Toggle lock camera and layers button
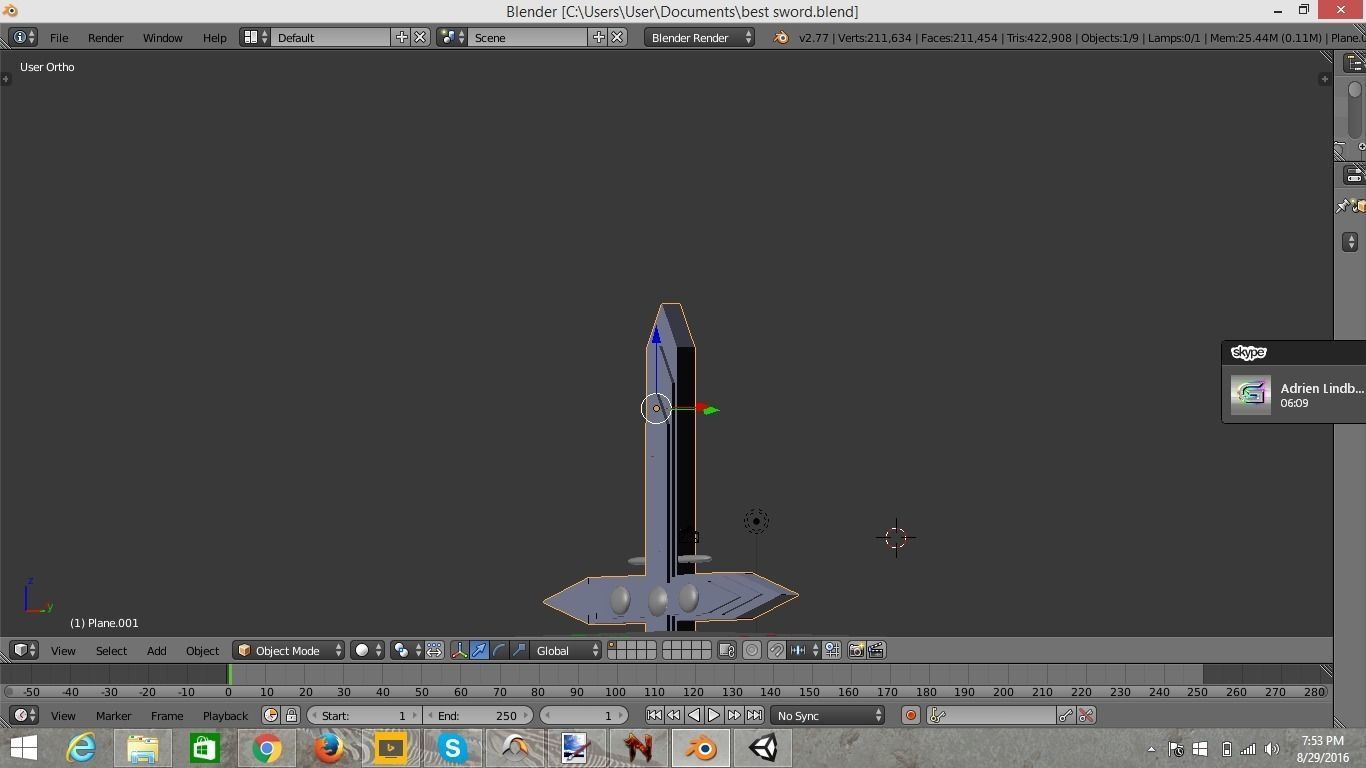The width and height of the screenshot is (1366, 768). click(727, 650)
